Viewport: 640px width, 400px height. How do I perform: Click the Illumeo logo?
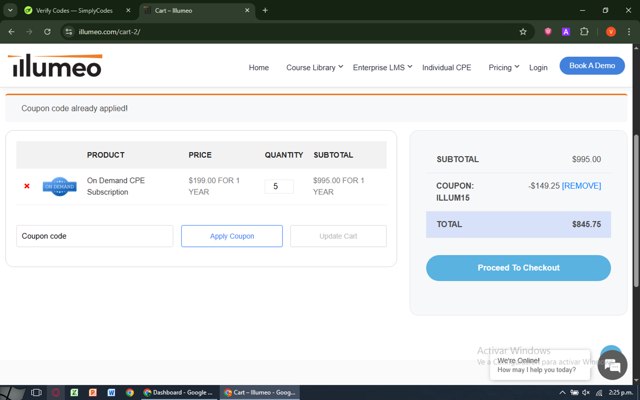tap(55, 66)
